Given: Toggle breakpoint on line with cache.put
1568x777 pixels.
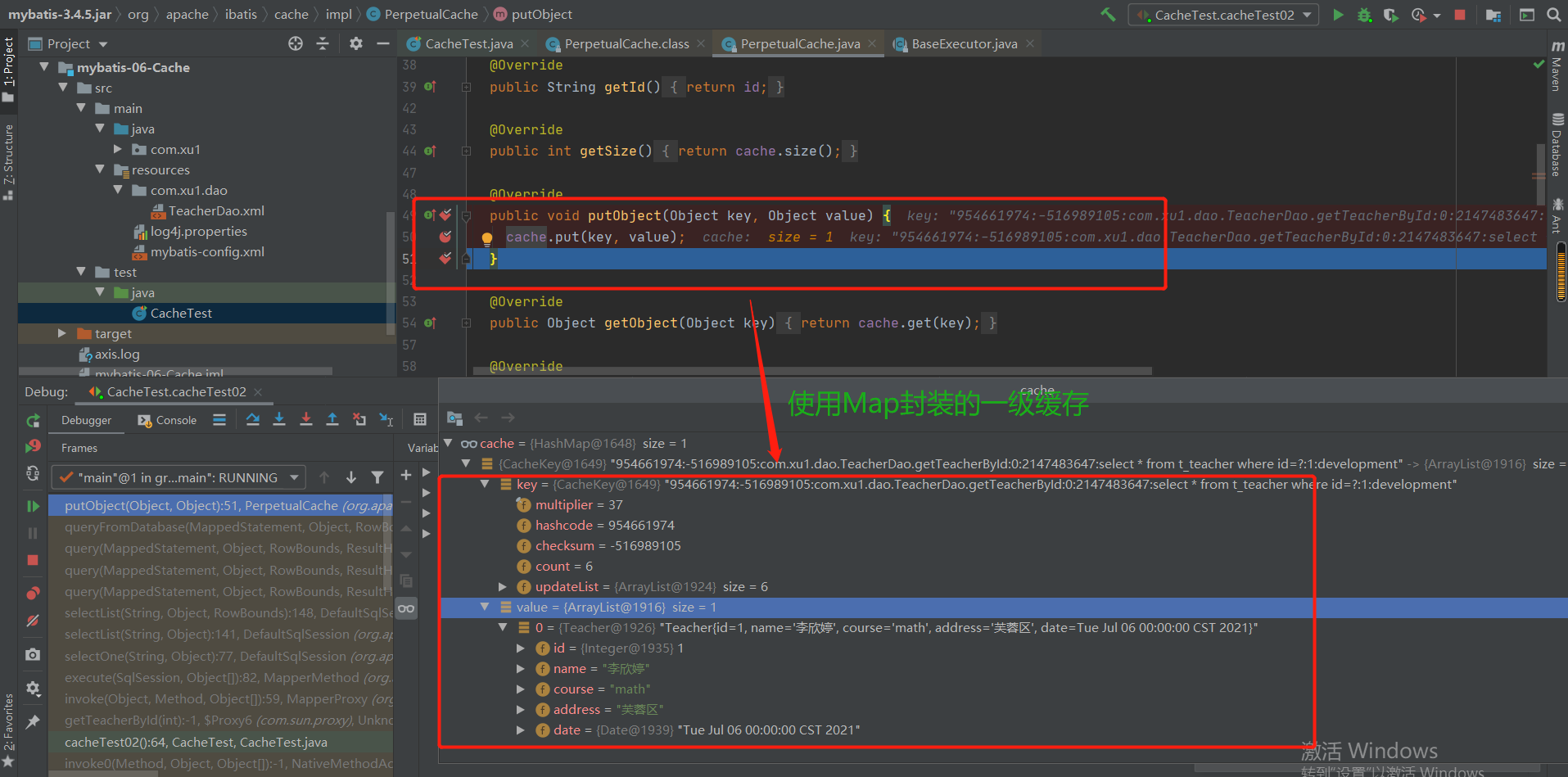Looking at the screenshot, I should (445, 237).
